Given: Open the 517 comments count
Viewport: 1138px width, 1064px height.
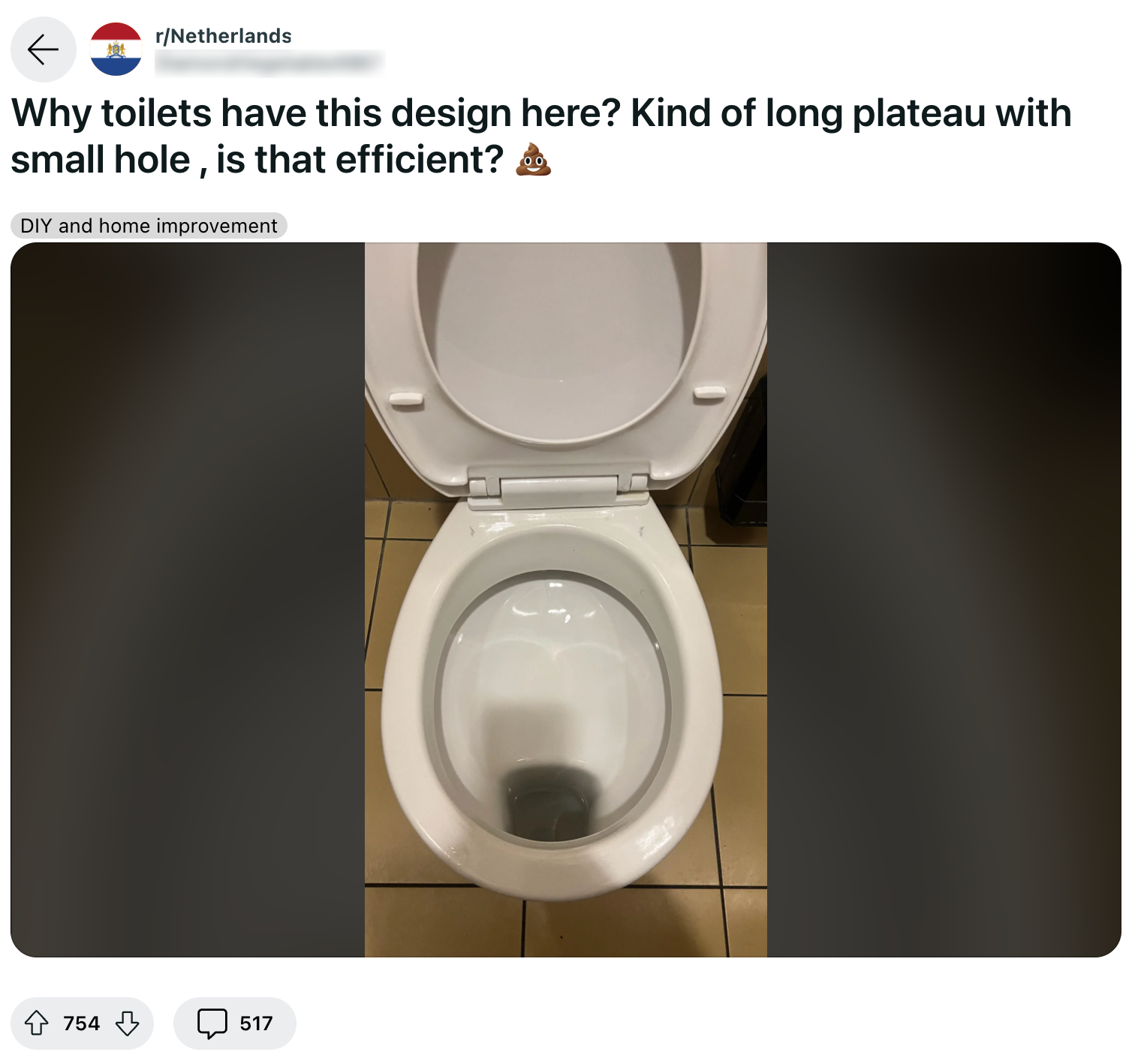Looking at the screenshot, I should pyautogui.click(x=256, y=1023).
